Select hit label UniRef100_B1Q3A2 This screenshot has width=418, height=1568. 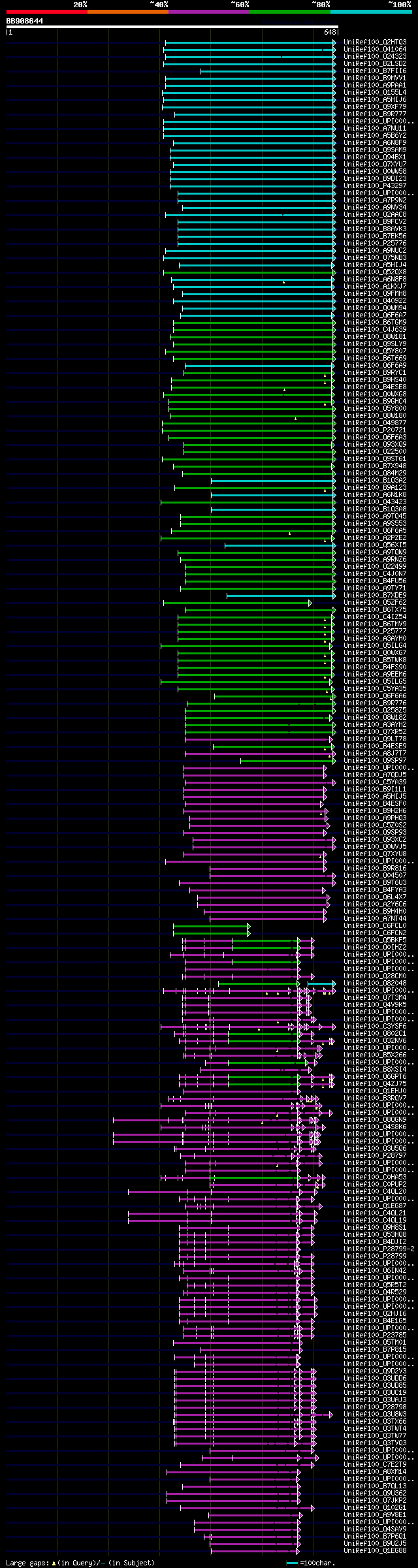point(375,480)
